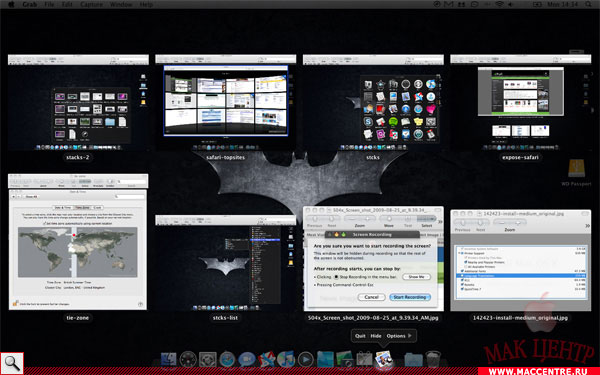Click the menu bar clock

562,4
